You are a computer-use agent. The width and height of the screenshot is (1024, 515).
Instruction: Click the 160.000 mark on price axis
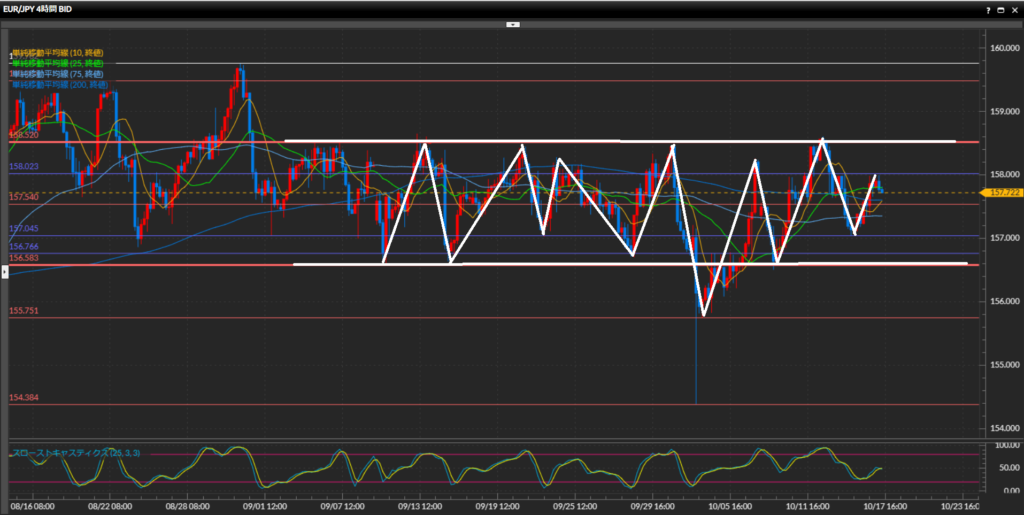(x=1002, y=47)
